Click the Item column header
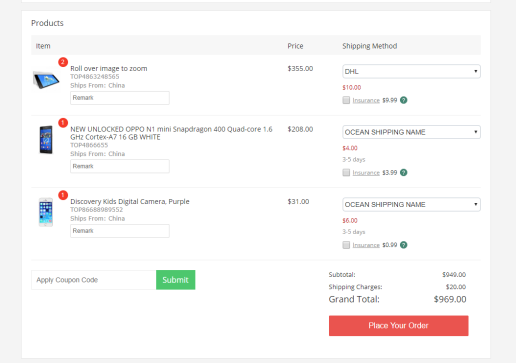 (x=43, y=46)
